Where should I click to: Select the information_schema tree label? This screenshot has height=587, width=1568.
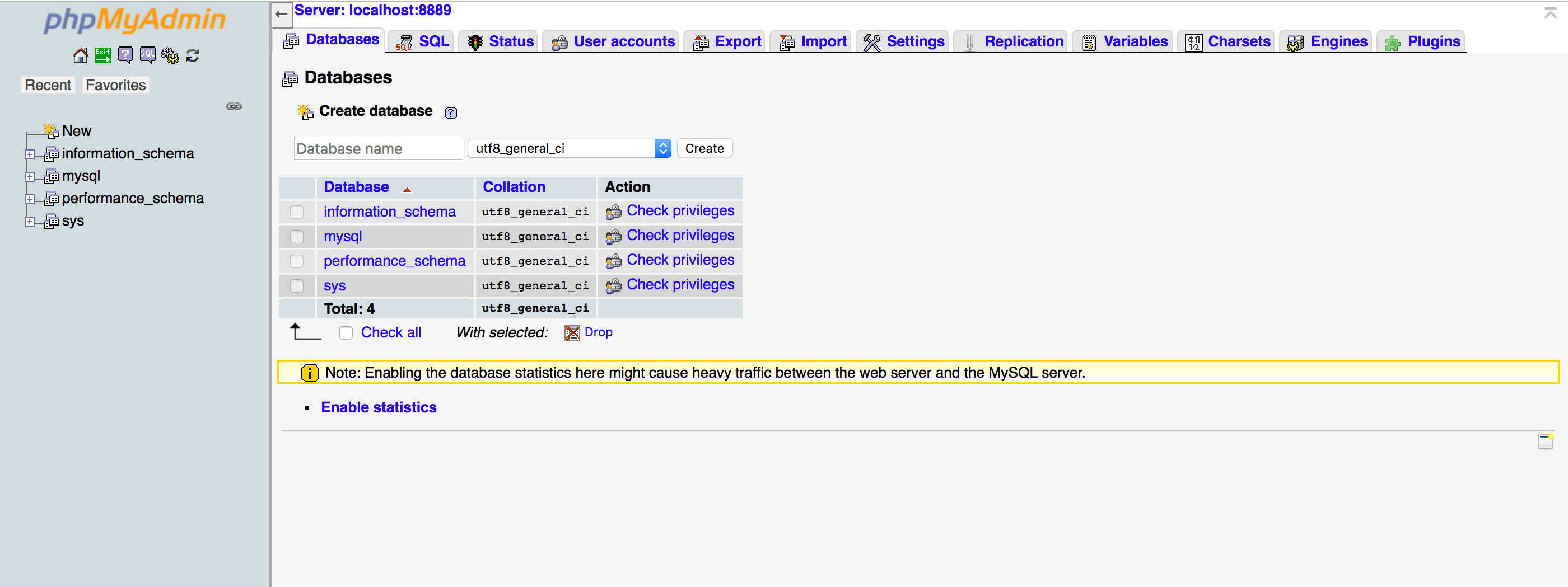[128, 153]
